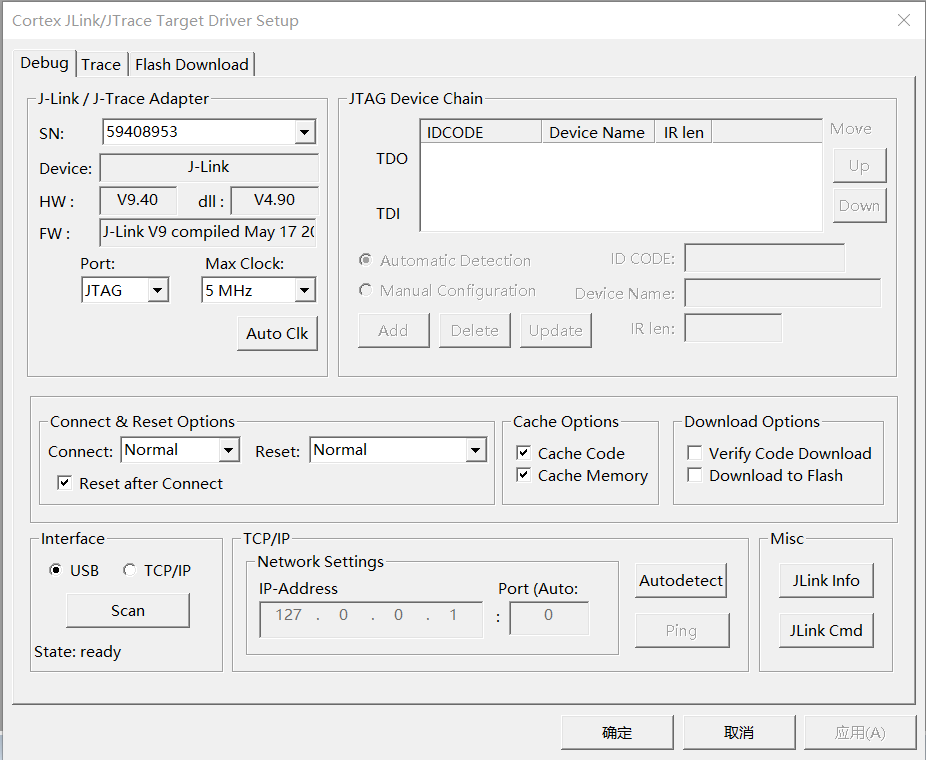Select the TCP/IP interface radio button

[130, 570]
